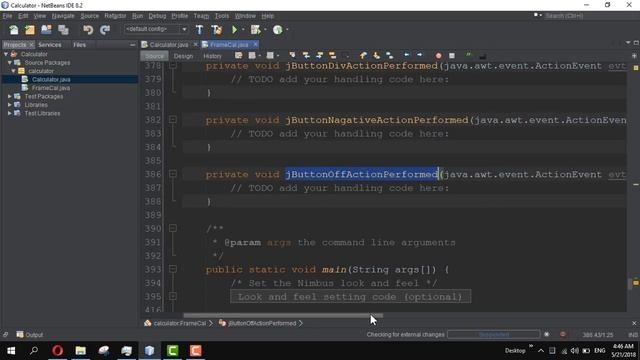The width and height of the screenshot is (640, 360).
Task: Click the Last Edit toolbar icon
Action: click(238, 55)
